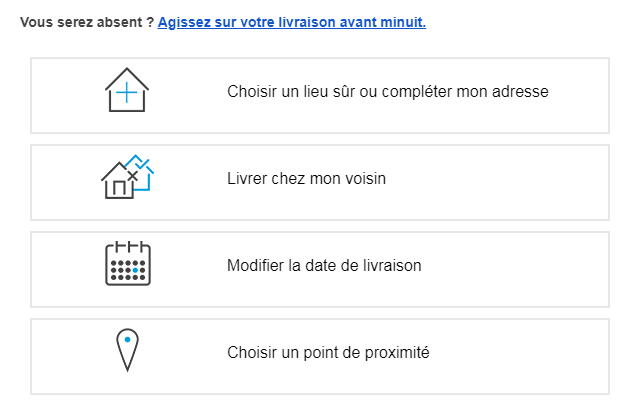Screen dimensions: 629x408
Task: Click the calendar's top binding rings
Action: pos(128,246)
